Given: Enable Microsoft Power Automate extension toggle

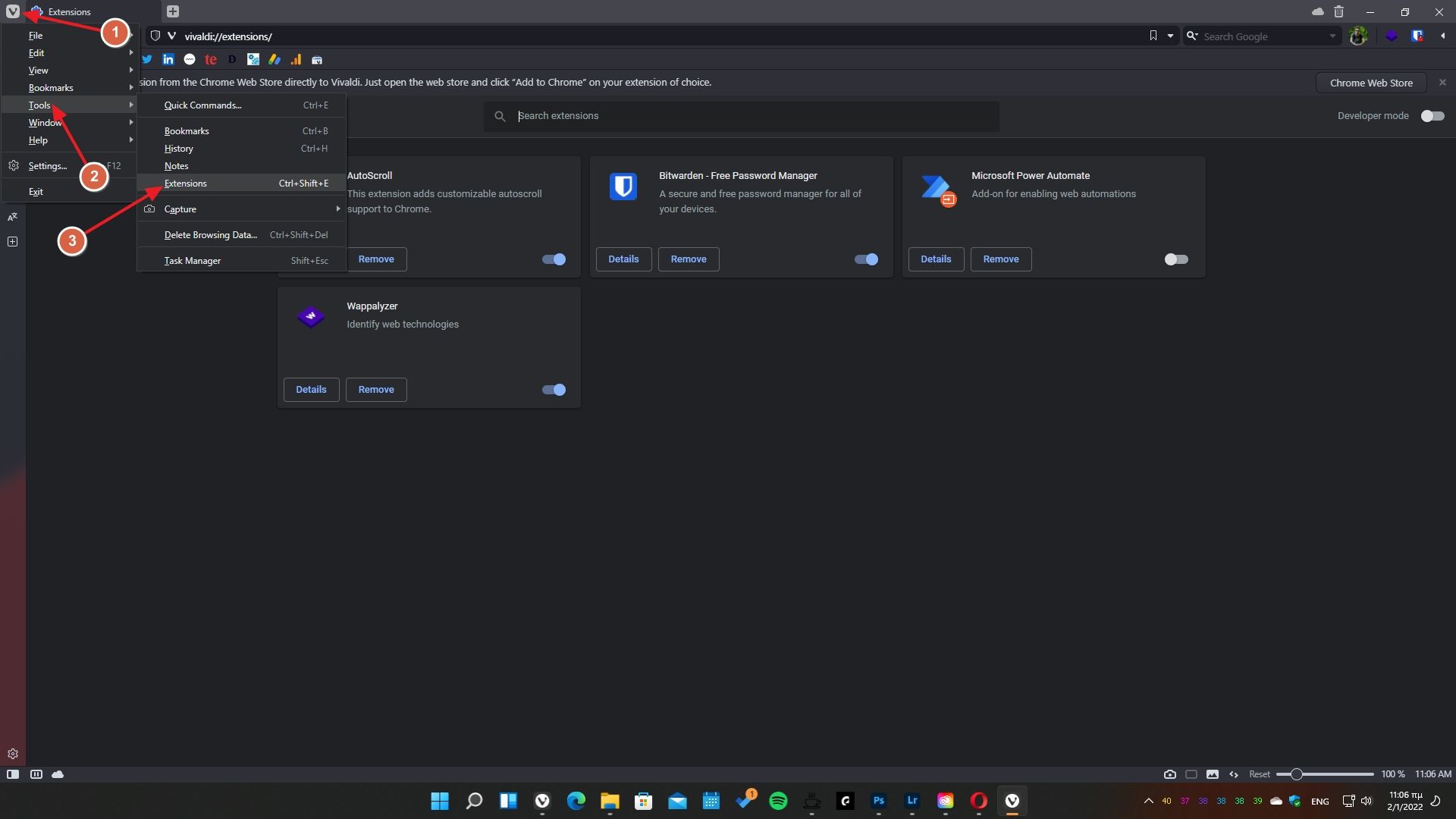Looking at the screenshot, I should pyautogui.click(x=1176, y=259).
